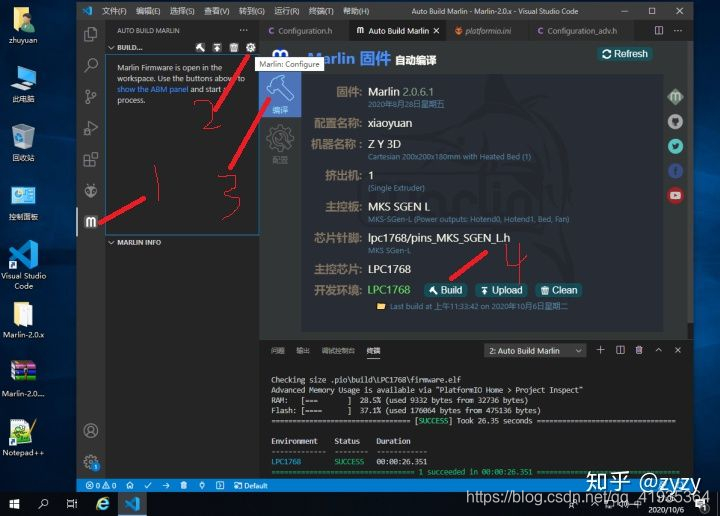Select the hammer compile tab in ABM panel
This screenshot has width=720, height=516.
pos(280,95)
